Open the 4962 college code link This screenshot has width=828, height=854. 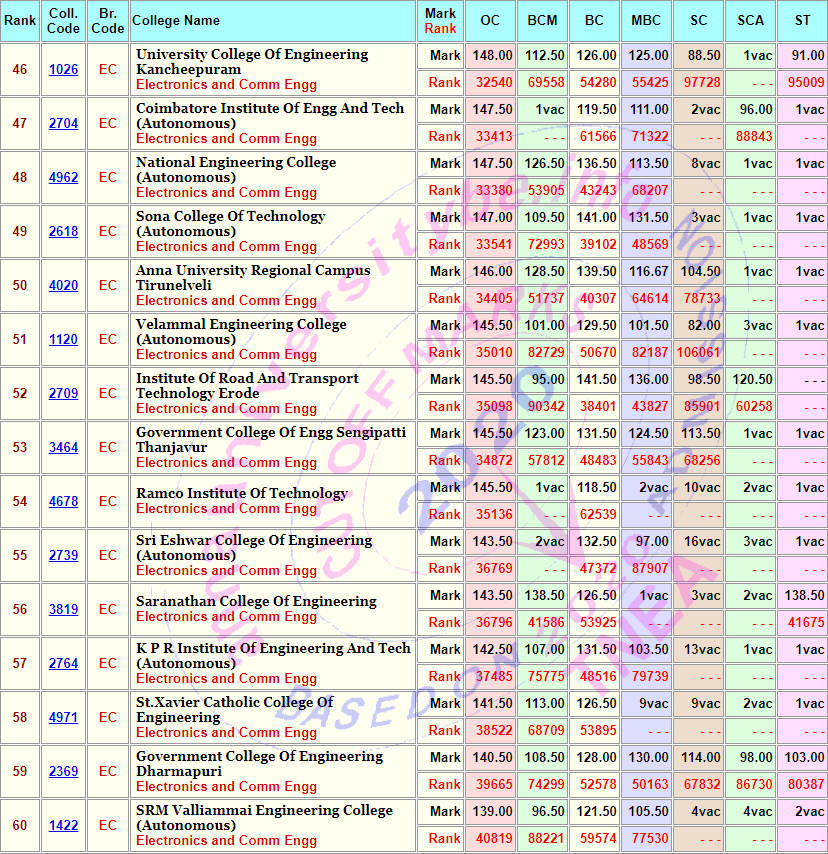coord(63,178)
